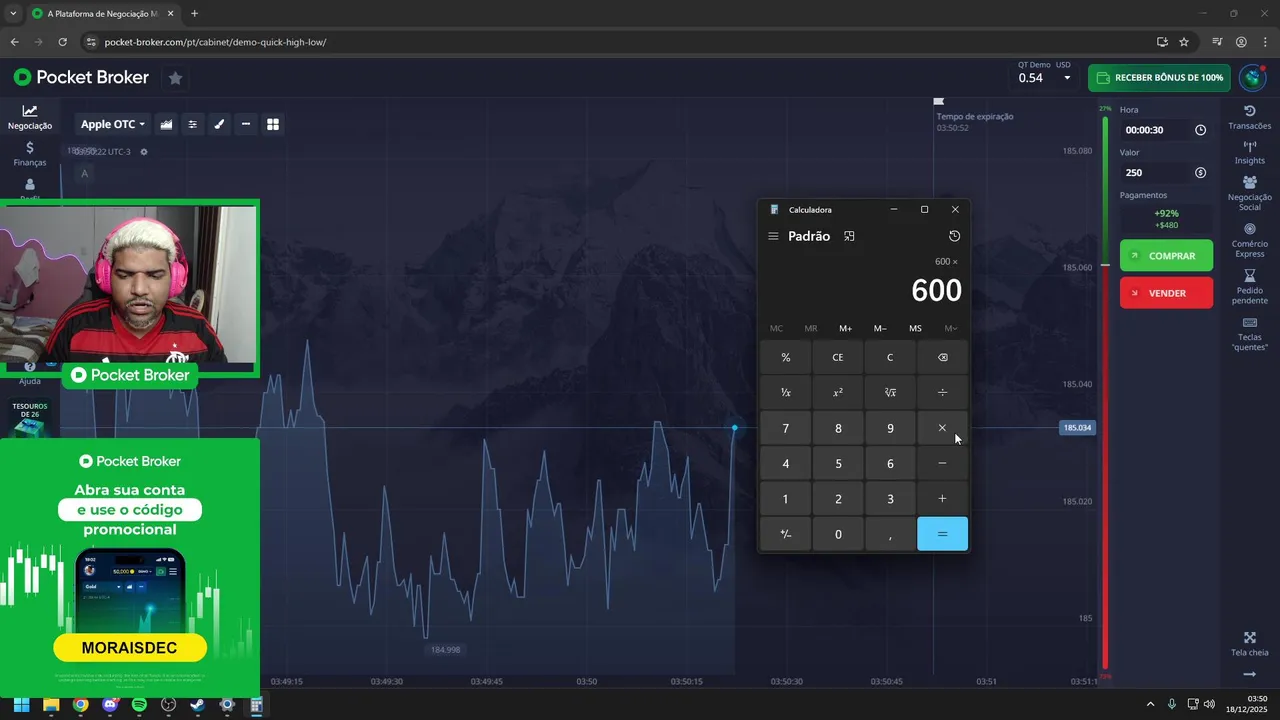Click the VENDER sell button
Screen dimensions: 1280x720
pos(1166,293)
